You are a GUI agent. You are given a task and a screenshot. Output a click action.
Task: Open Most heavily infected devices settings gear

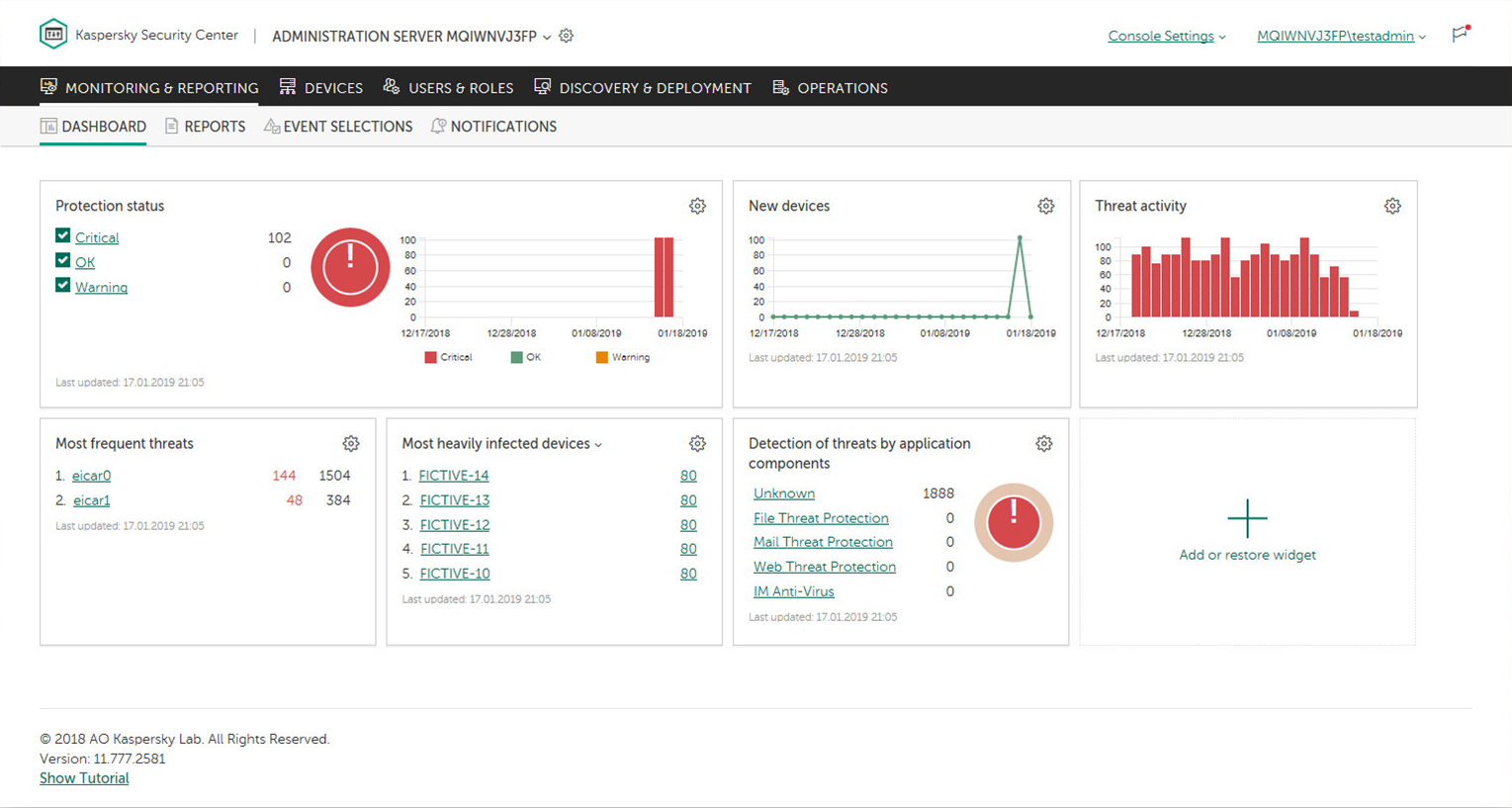pyautogui.click(x=698, y=444)
